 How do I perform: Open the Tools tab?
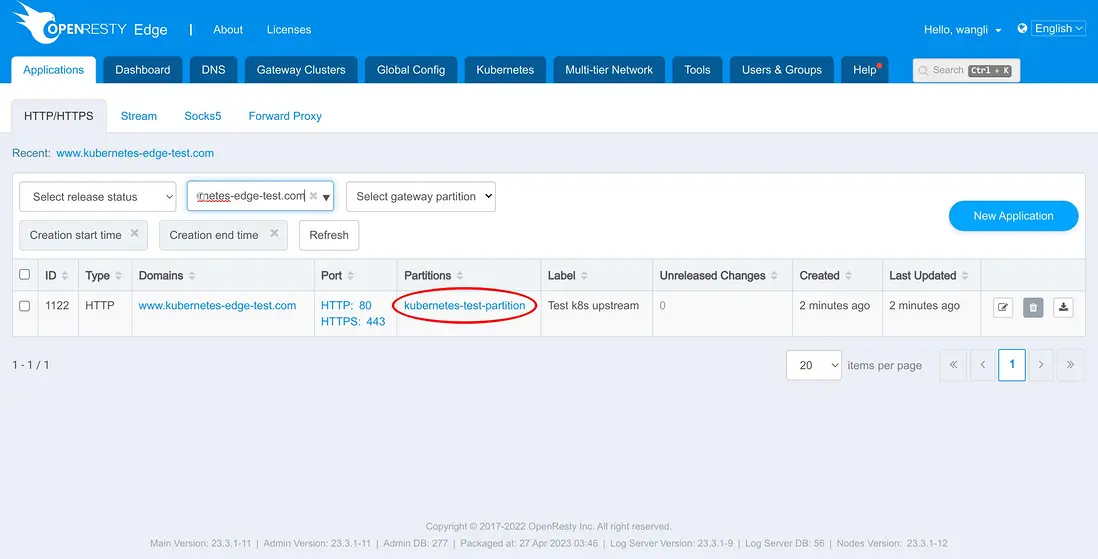pos(697,70)
